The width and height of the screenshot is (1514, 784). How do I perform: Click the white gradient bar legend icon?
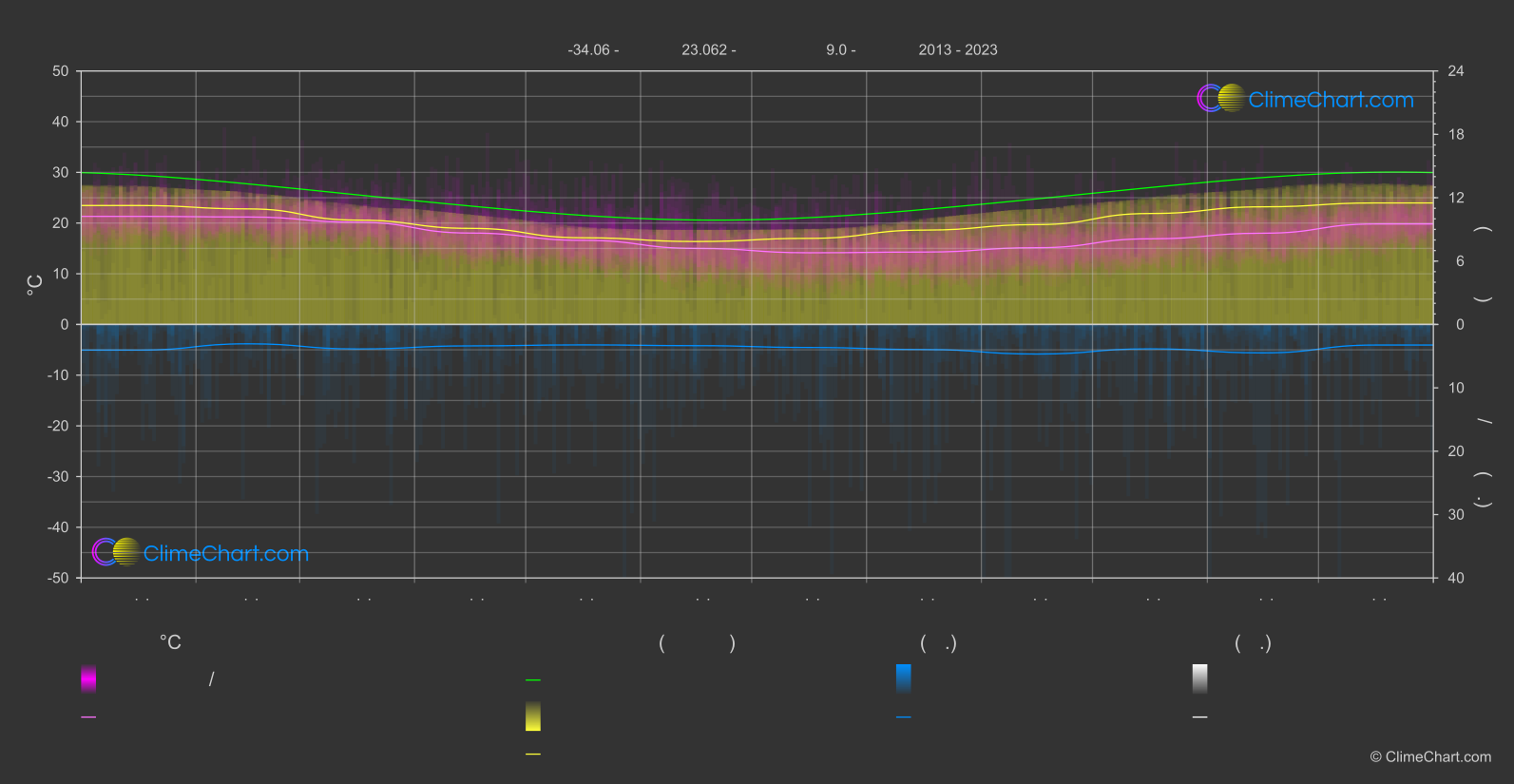point(1199,679)
